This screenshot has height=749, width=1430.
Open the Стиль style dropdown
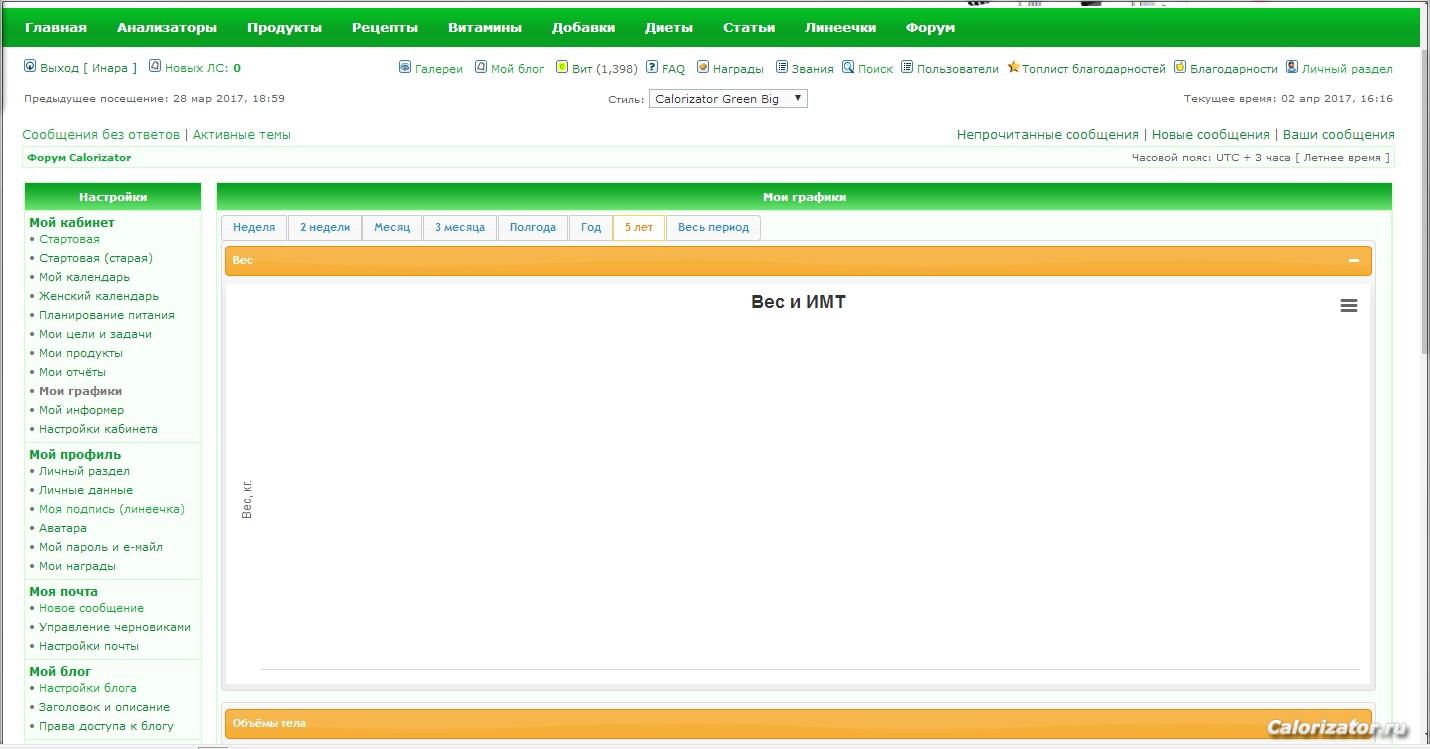(727, 99)
